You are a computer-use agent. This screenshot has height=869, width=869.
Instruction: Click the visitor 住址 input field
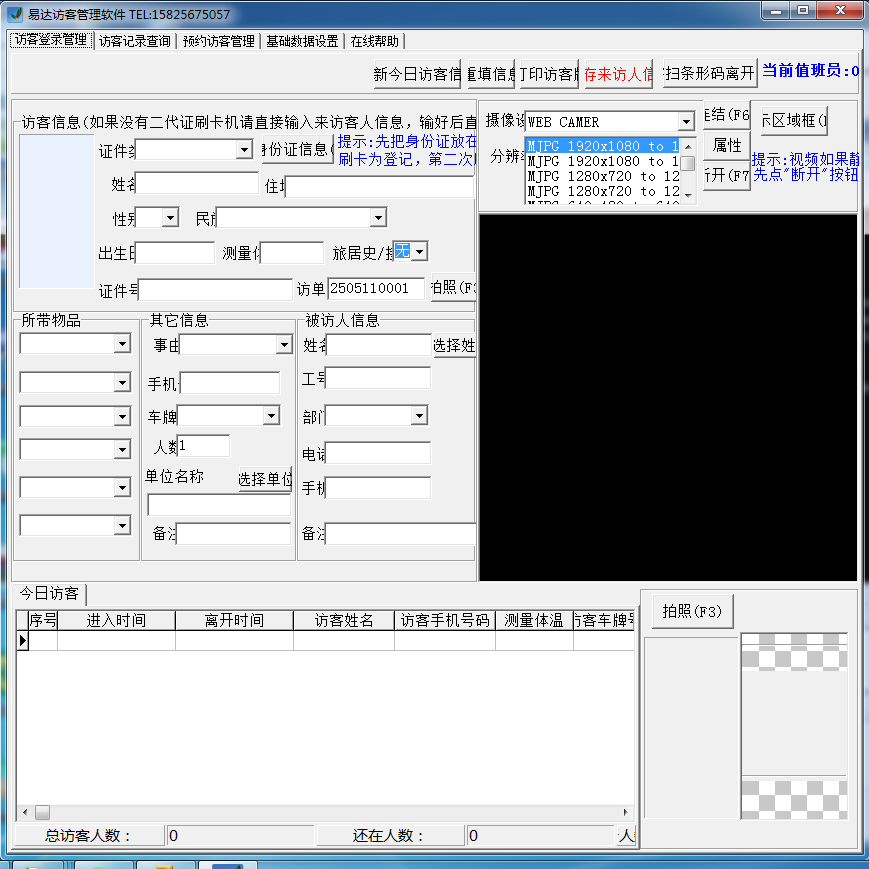coord(379,187)
